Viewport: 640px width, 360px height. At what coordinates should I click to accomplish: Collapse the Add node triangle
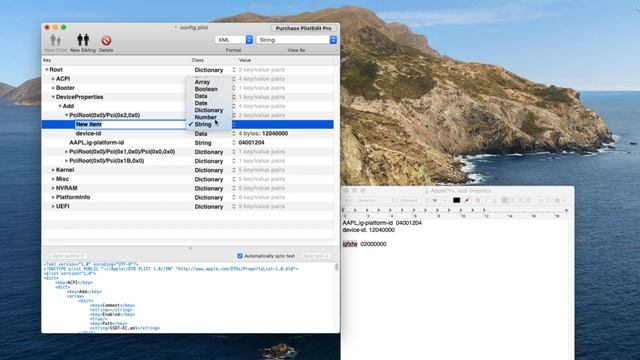[60, 106]
